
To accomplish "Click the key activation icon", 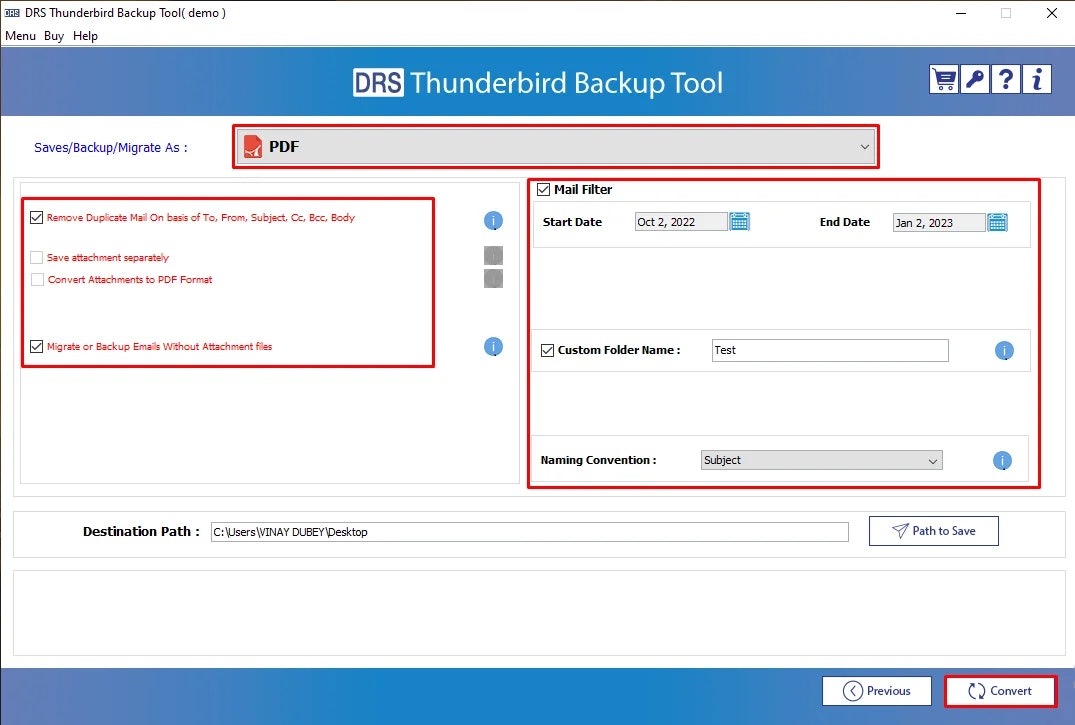I will [974, 80].
